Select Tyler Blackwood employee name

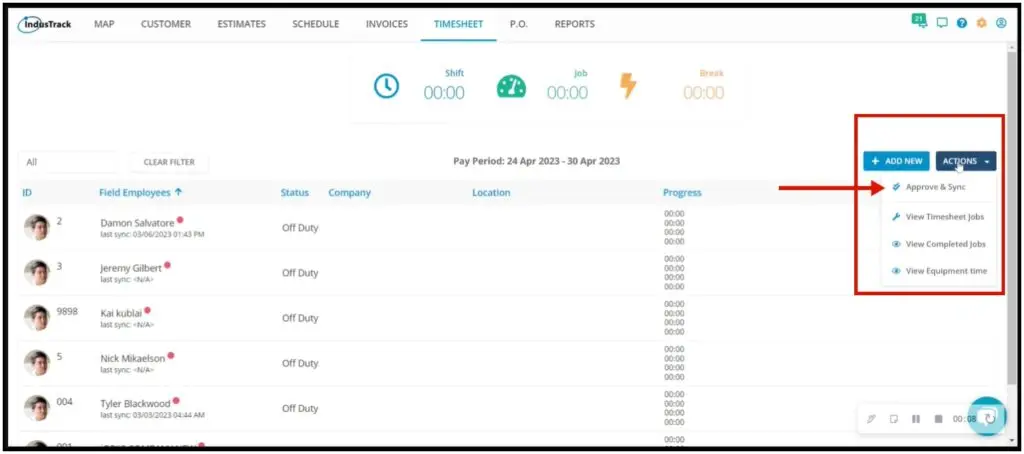point(135,403)
